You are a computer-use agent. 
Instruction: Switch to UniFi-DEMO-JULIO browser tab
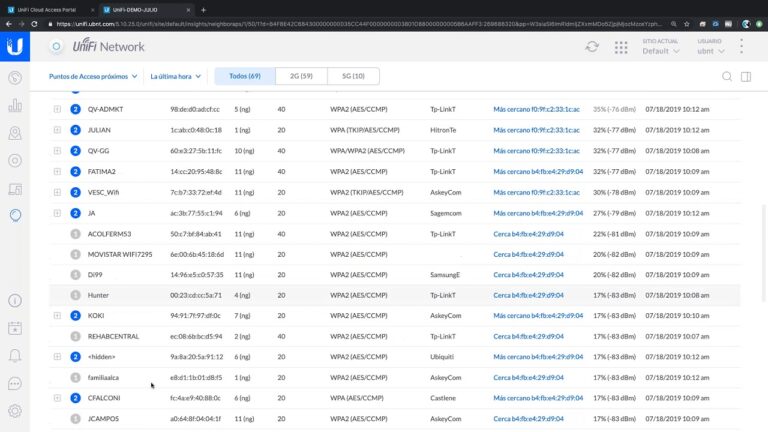[x=146, y=10]
